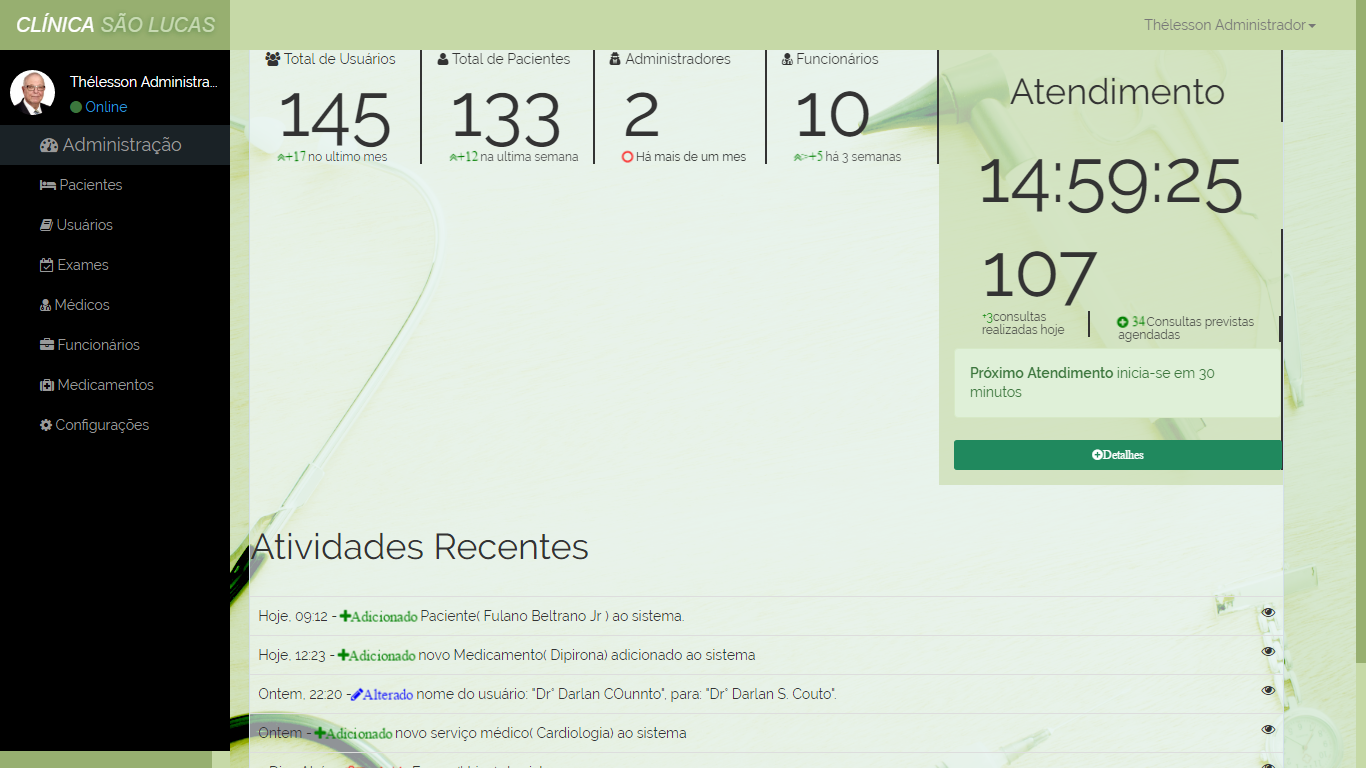Click the book icon for Usuários

tap(46, 225)
